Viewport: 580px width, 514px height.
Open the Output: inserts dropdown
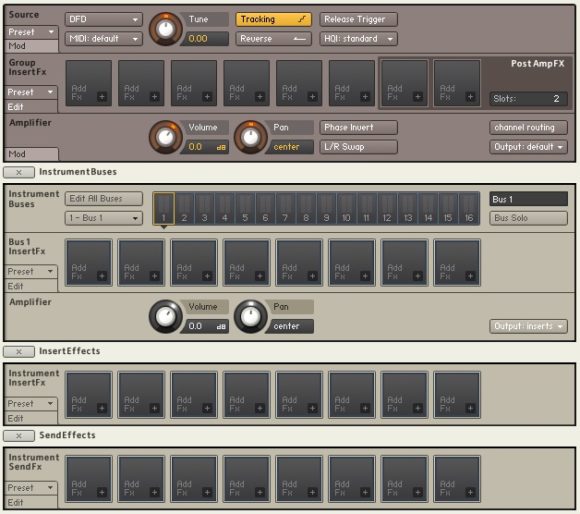(528, 326)
